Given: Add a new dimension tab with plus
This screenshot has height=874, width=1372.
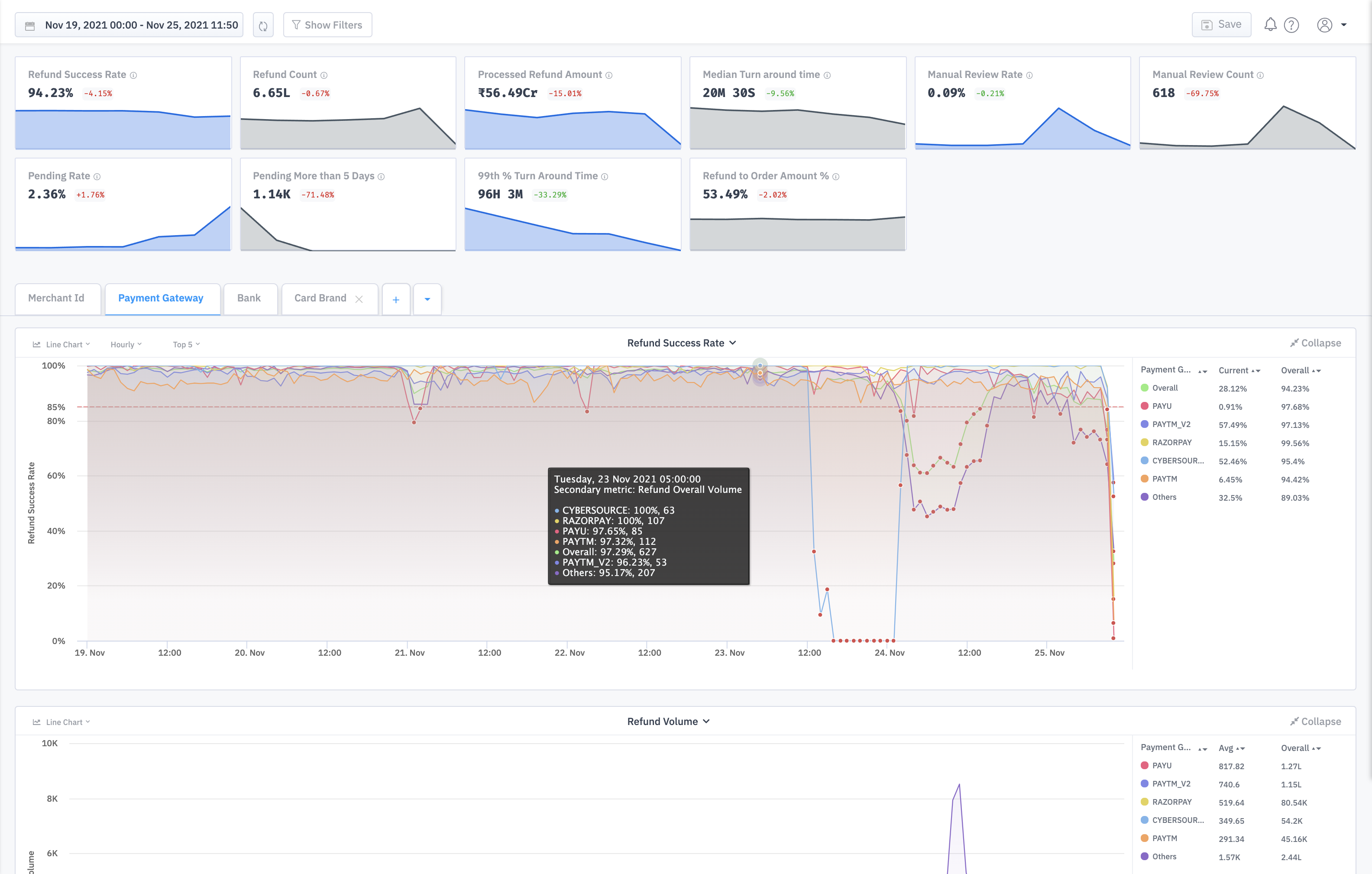Looking at the screenshot, I should pyautogui.click(x=396, y=300).
